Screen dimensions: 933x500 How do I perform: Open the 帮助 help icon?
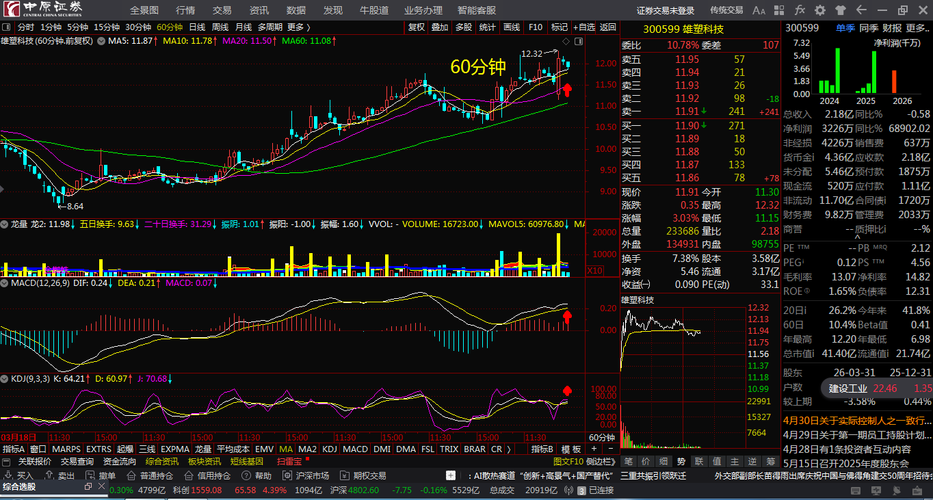tap(245, 476)
